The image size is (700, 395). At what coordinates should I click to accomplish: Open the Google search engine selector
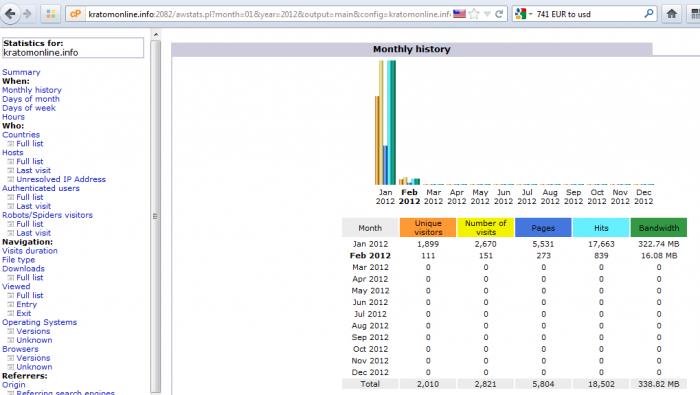524,14
